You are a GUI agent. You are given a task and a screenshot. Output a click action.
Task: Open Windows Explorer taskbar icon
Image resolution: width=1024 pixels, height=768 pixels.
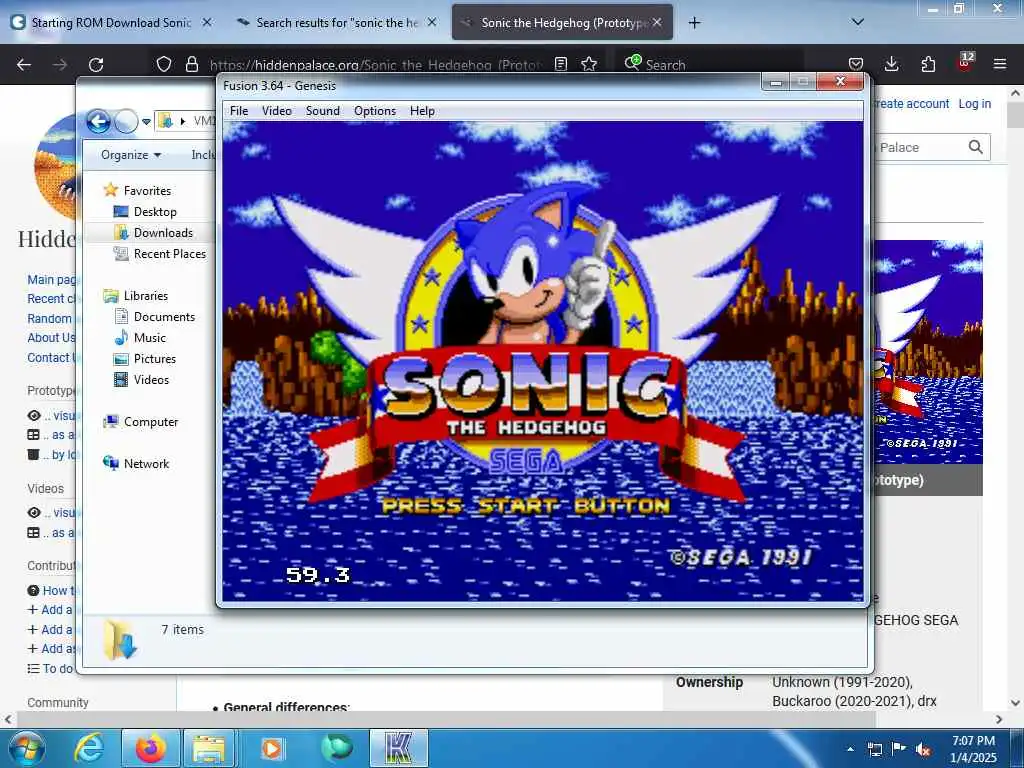click(x=208, y=748)
